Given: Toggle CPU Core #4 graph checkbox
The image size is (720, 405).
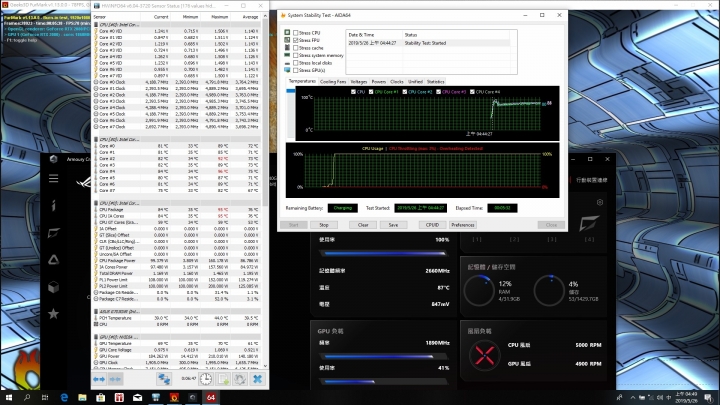Looking at the screenshot, I should click(472, 92).
